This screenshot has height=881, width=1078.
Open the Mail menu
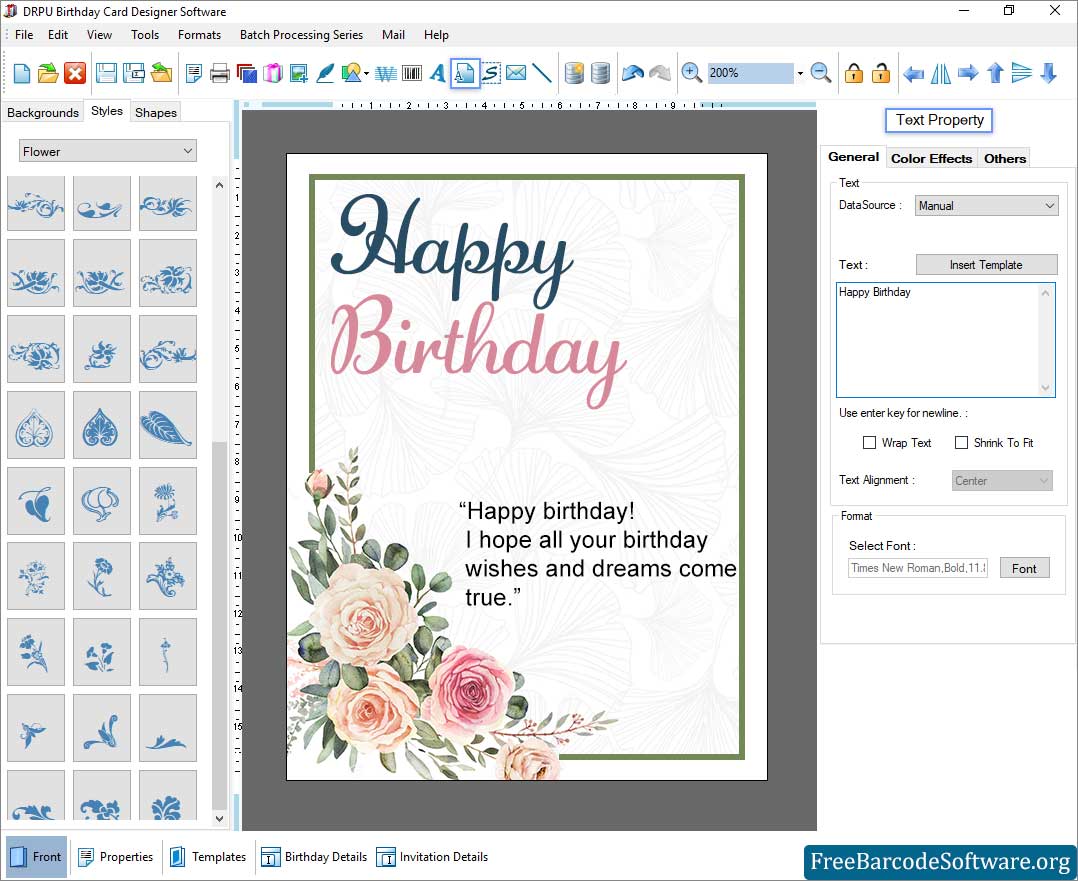(x=393, y=34)
